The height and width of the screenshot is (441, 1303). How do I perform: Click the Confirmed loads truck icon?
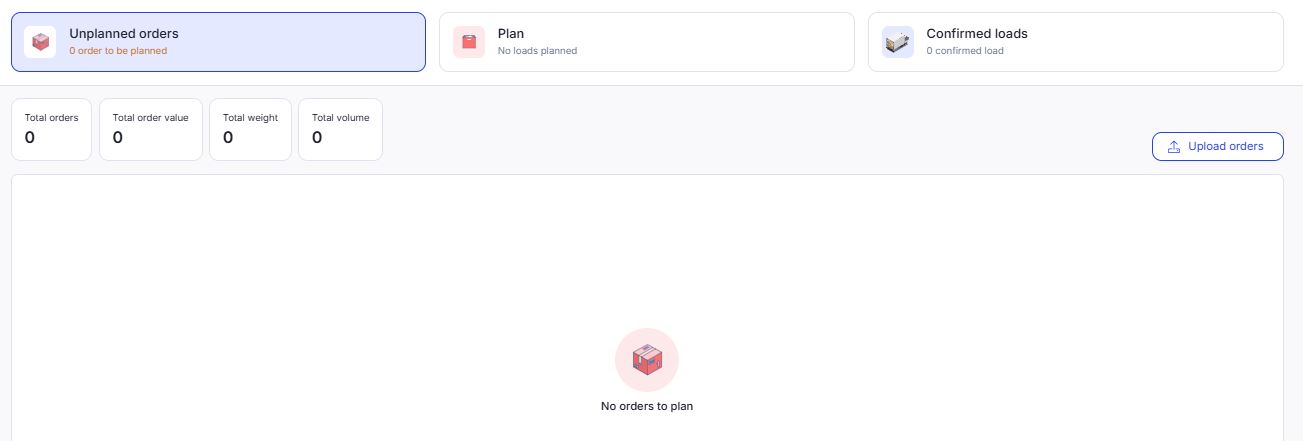pyautogui.click(x=898, y=42)
